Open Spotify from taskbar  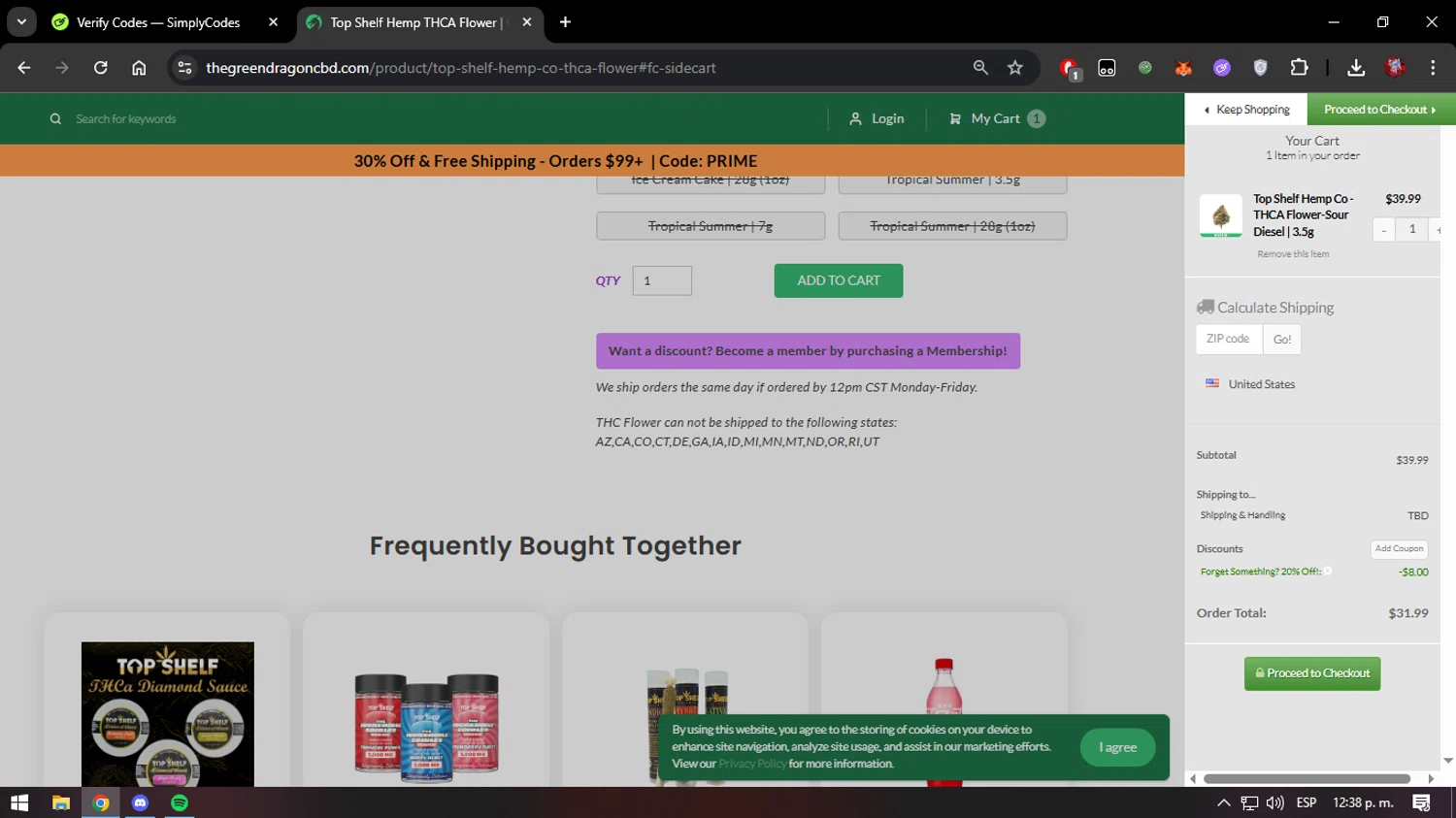[180, 802]
